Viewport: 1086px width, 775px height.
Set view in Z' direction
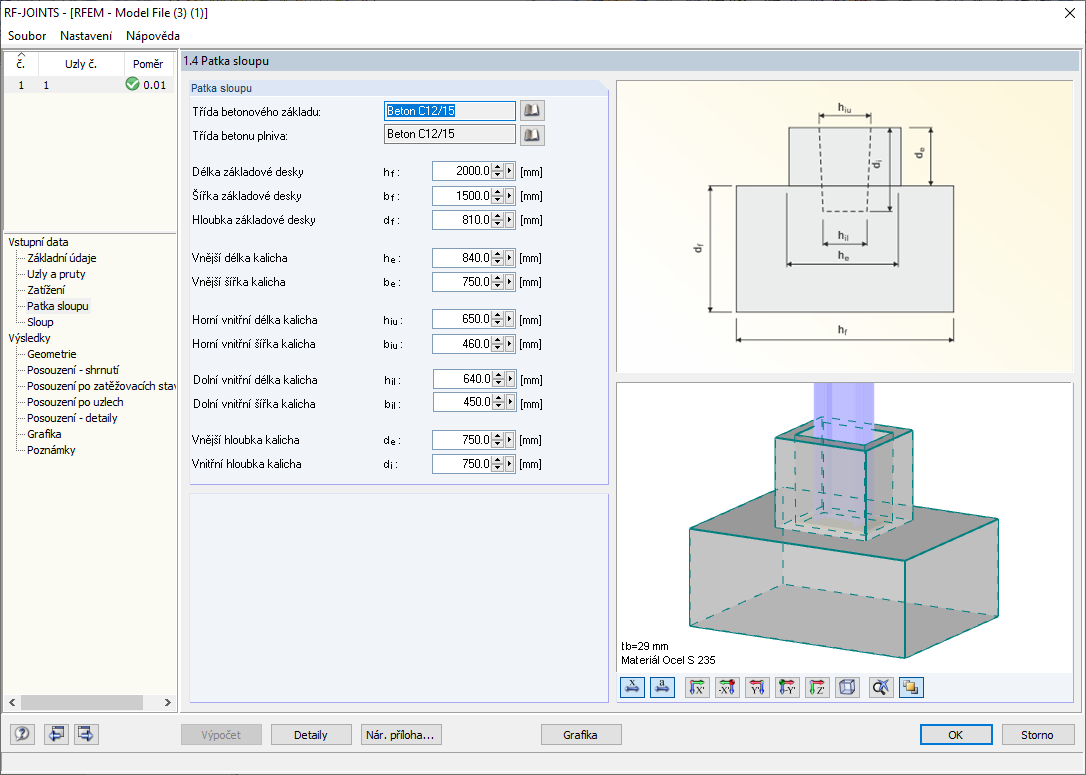coord(817,688)
